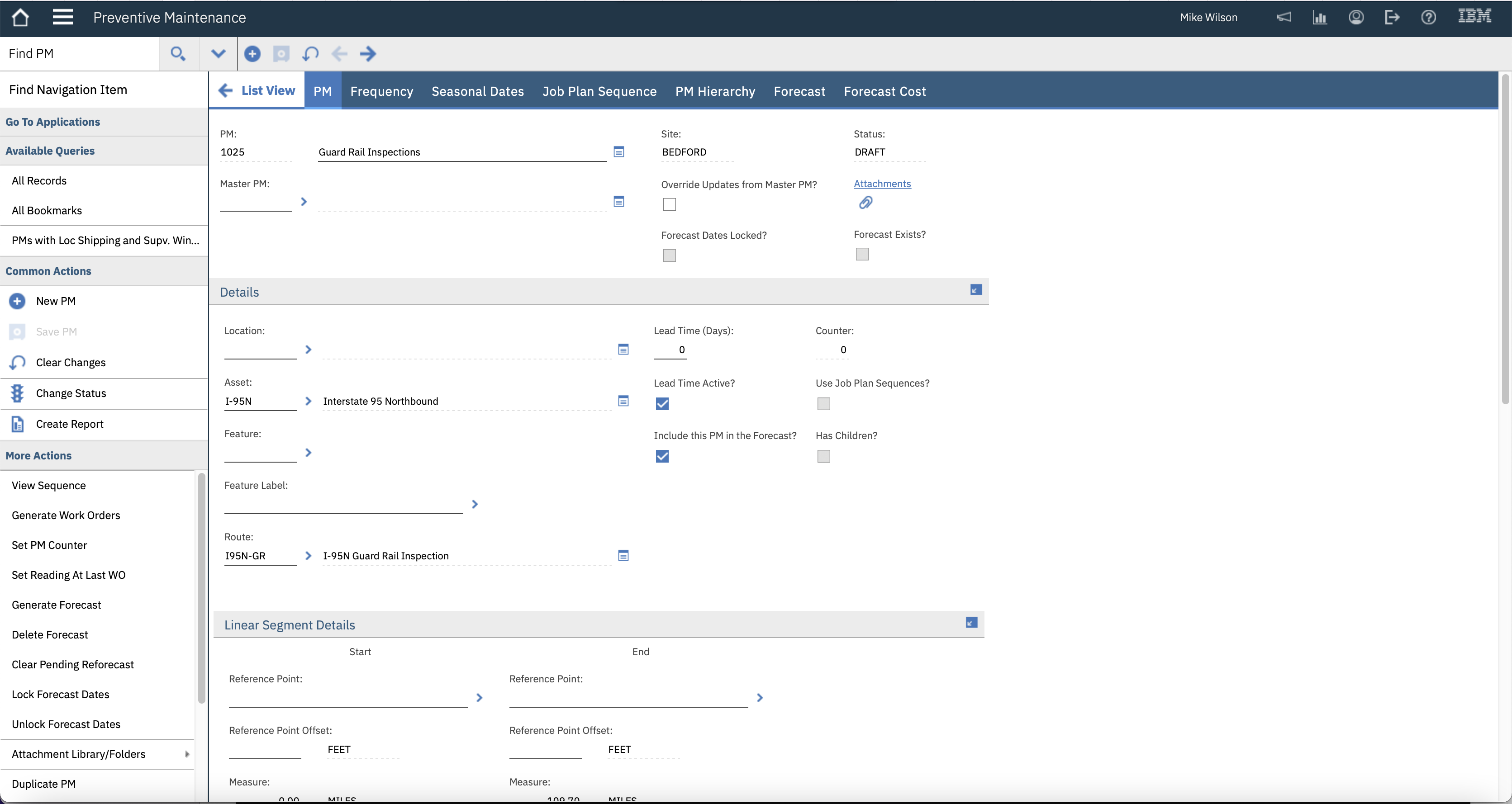
Task: Switch to the Frequency tab
Action: [x=381, y=91]
